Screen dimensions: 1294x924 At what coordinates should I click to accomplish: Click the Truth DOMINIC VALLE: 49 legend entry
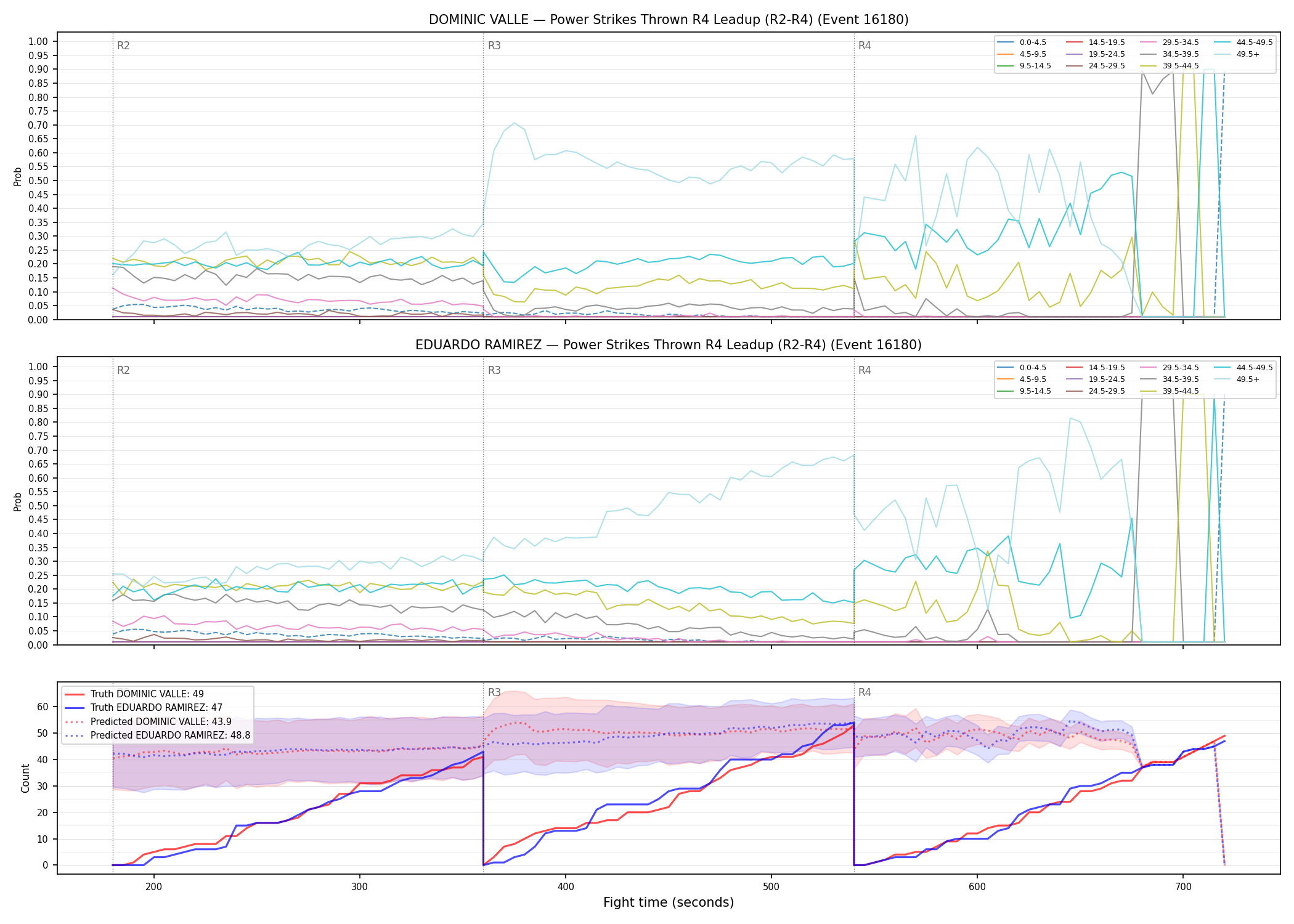134,694
